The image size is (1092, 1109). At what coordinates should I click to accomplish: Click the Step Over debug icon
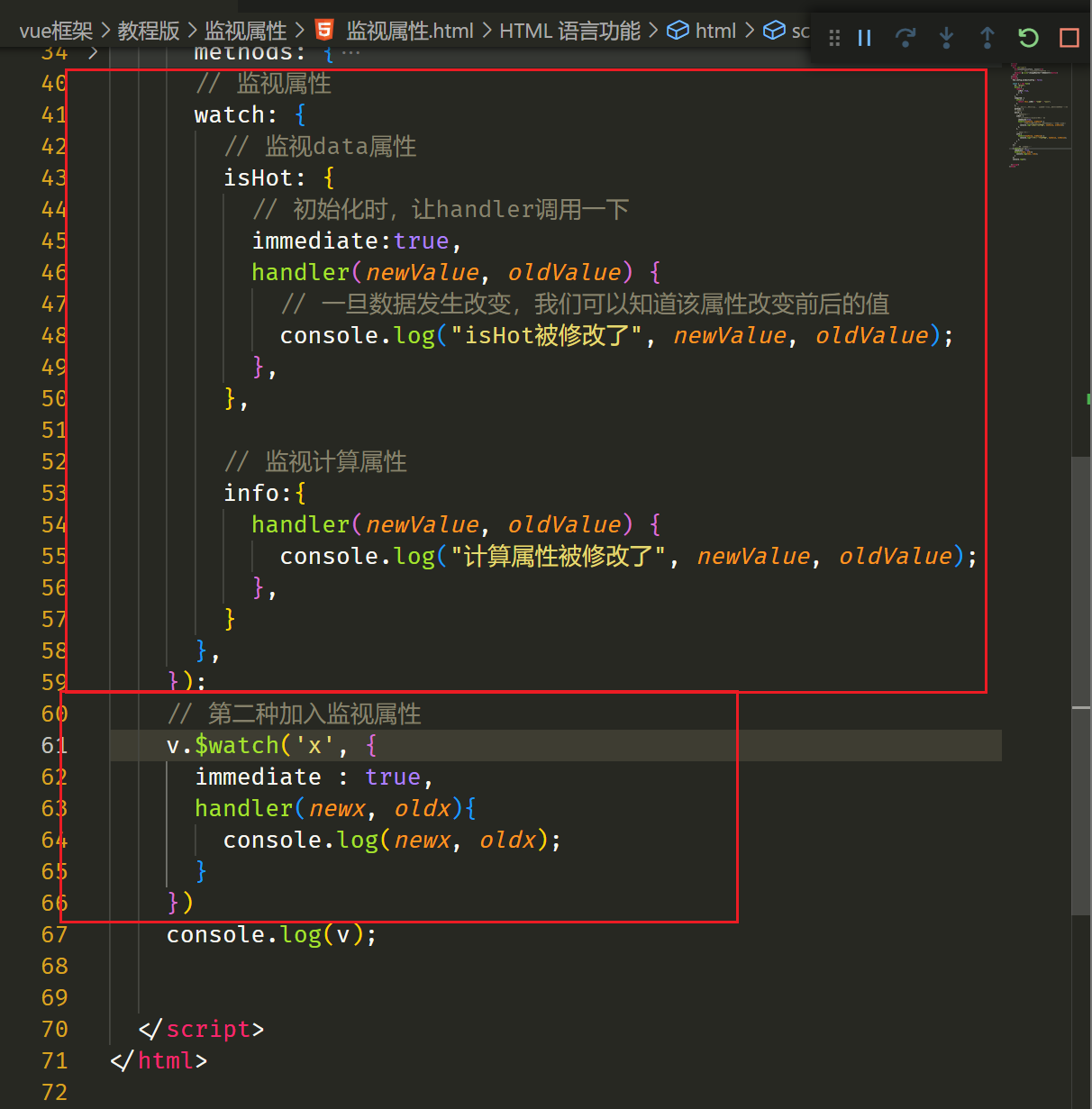pyautogui.click(x=905, y=38)
